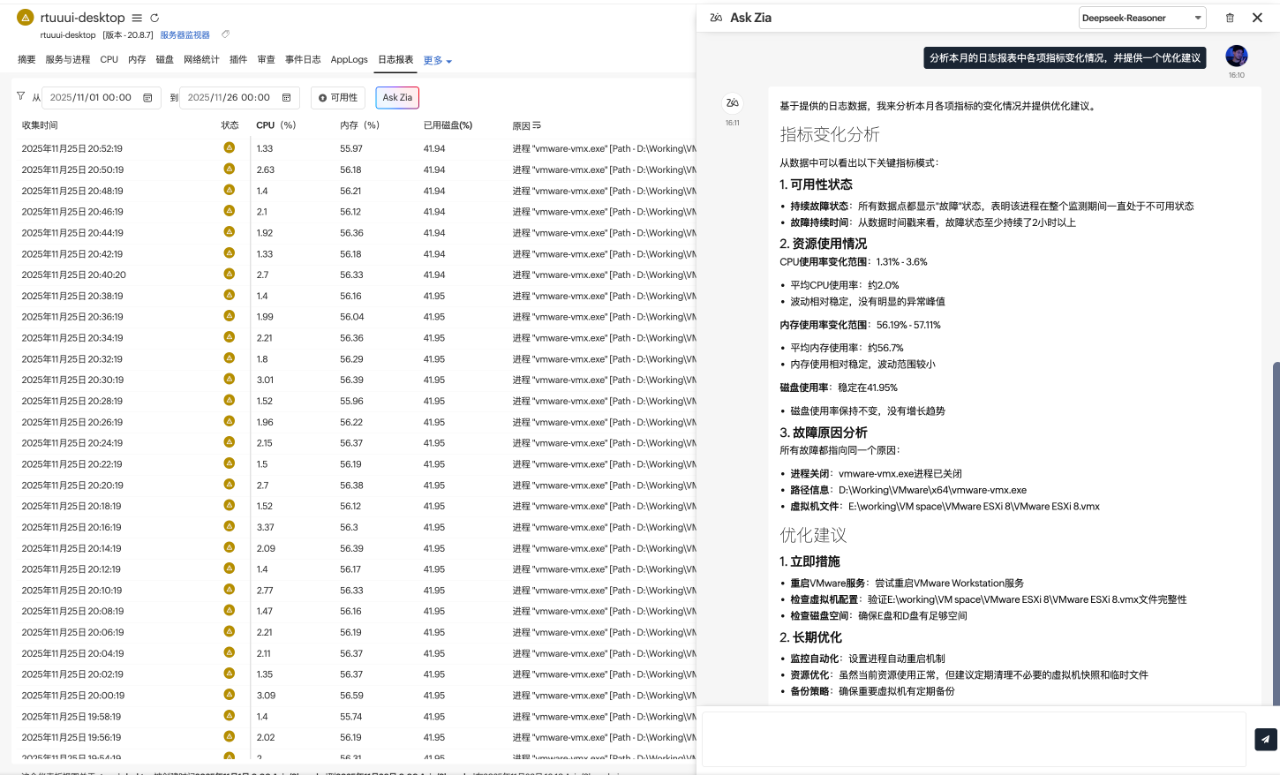The height and width of the screenshot is (775, 1280).
Task: Click the user avatar beside the question
Action: [x=1237, y=56]
